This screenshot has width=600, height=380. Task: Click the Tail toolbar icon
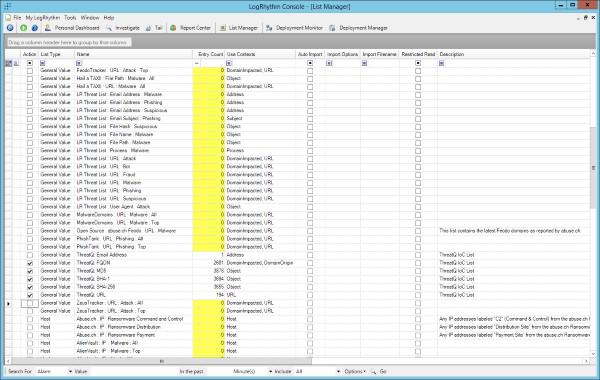tap(148, 28)
